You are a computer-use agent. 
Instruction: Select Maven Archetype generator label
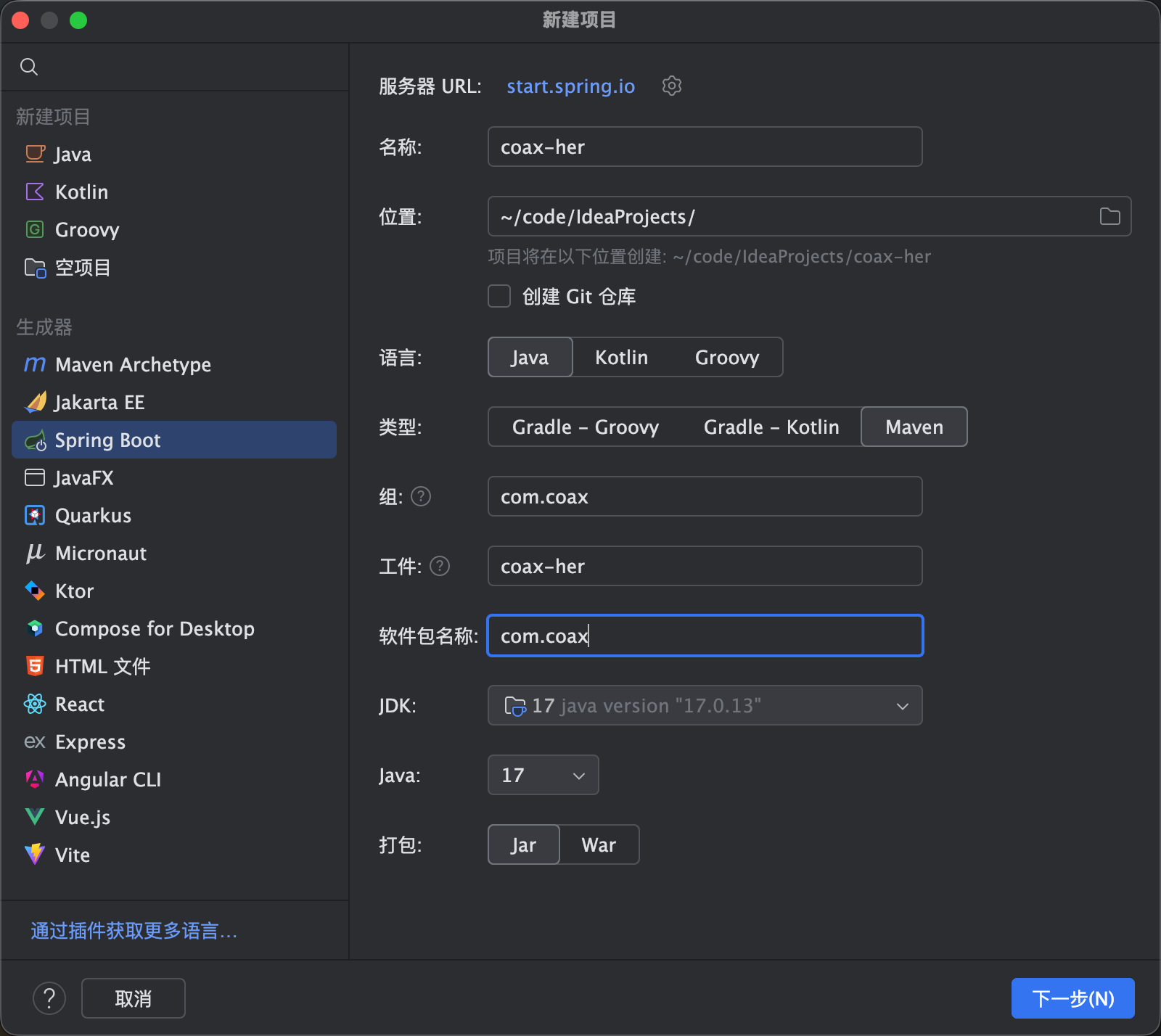tap(134, 364)
